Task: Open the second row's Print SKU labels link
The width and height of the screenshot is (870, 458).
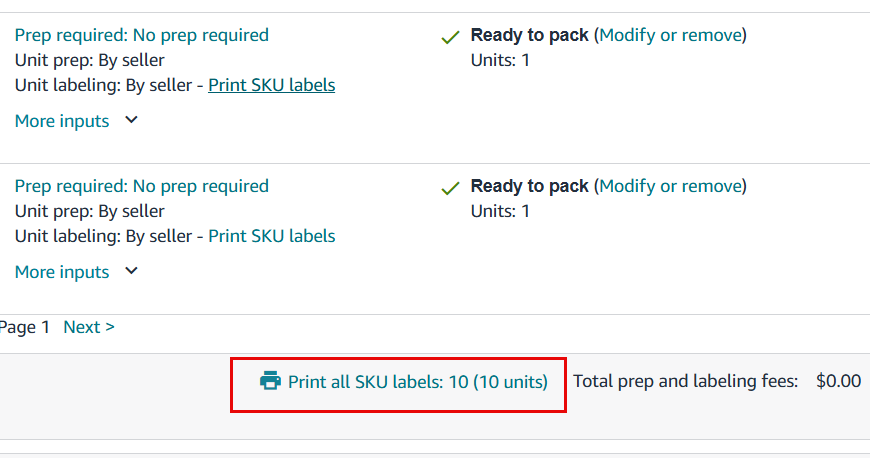Action: pos(271,236)
